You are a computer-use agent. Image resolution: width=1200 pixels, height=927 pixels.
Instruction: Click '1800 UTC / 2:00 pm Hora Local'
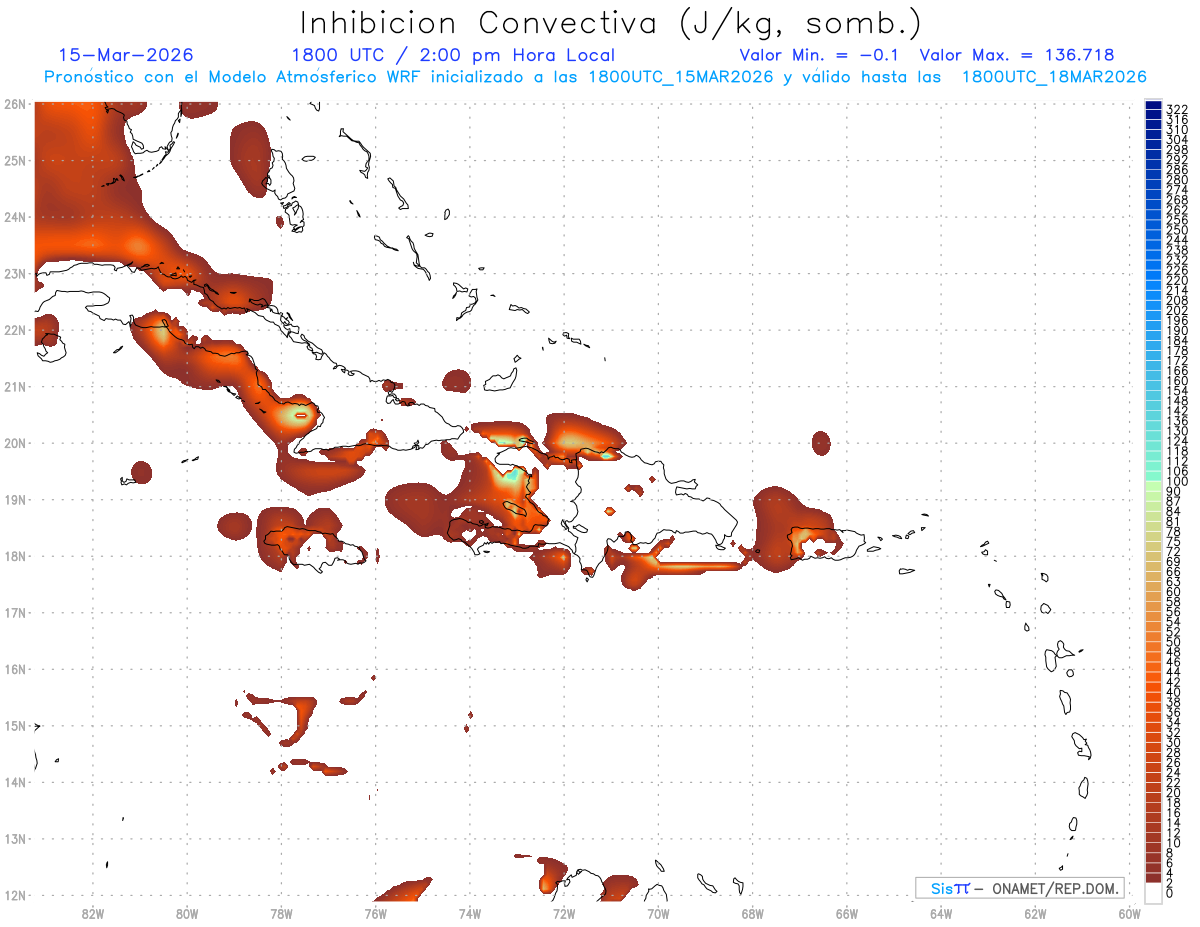(453, 55)
